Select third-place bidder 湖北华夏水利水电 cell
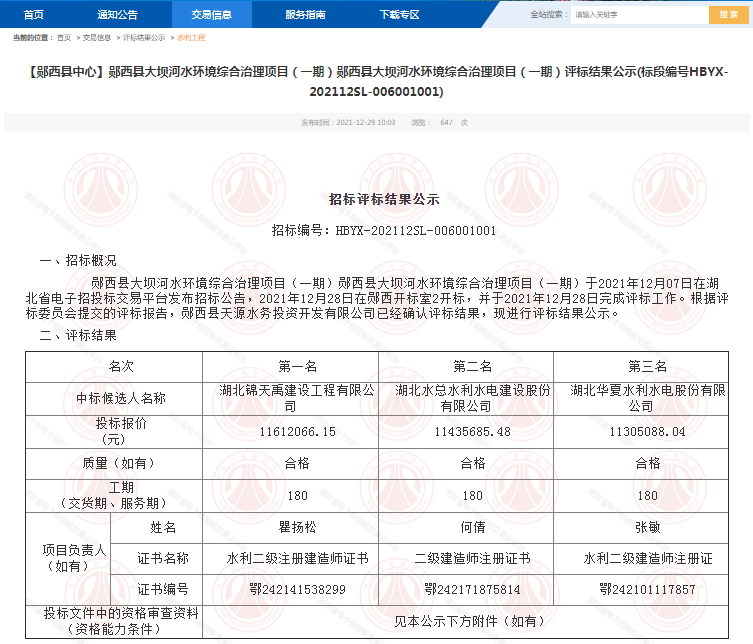This screenshot has width=753, height=644. (x=640, y=398)
